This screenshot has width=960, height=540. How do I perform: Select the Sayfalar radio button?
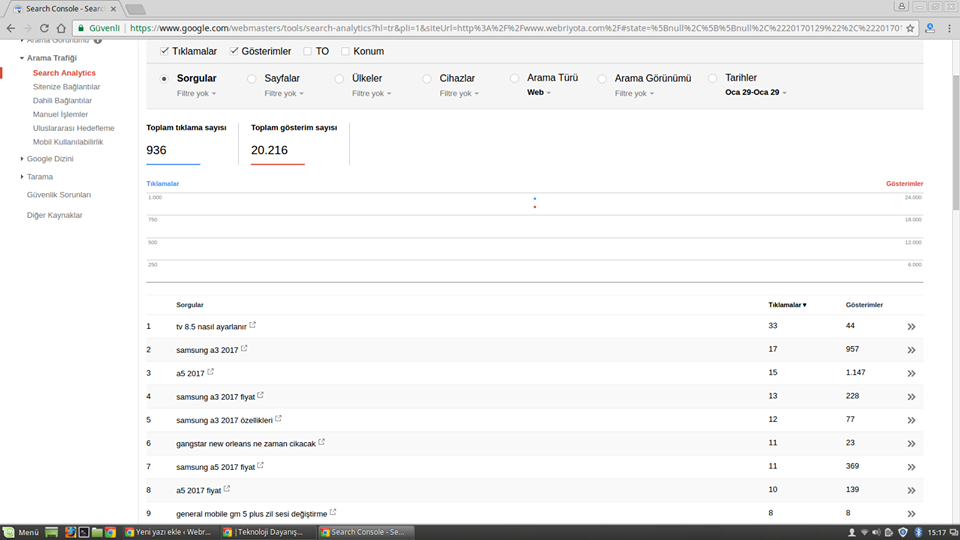pyautogui.click(x=252, y=78)
